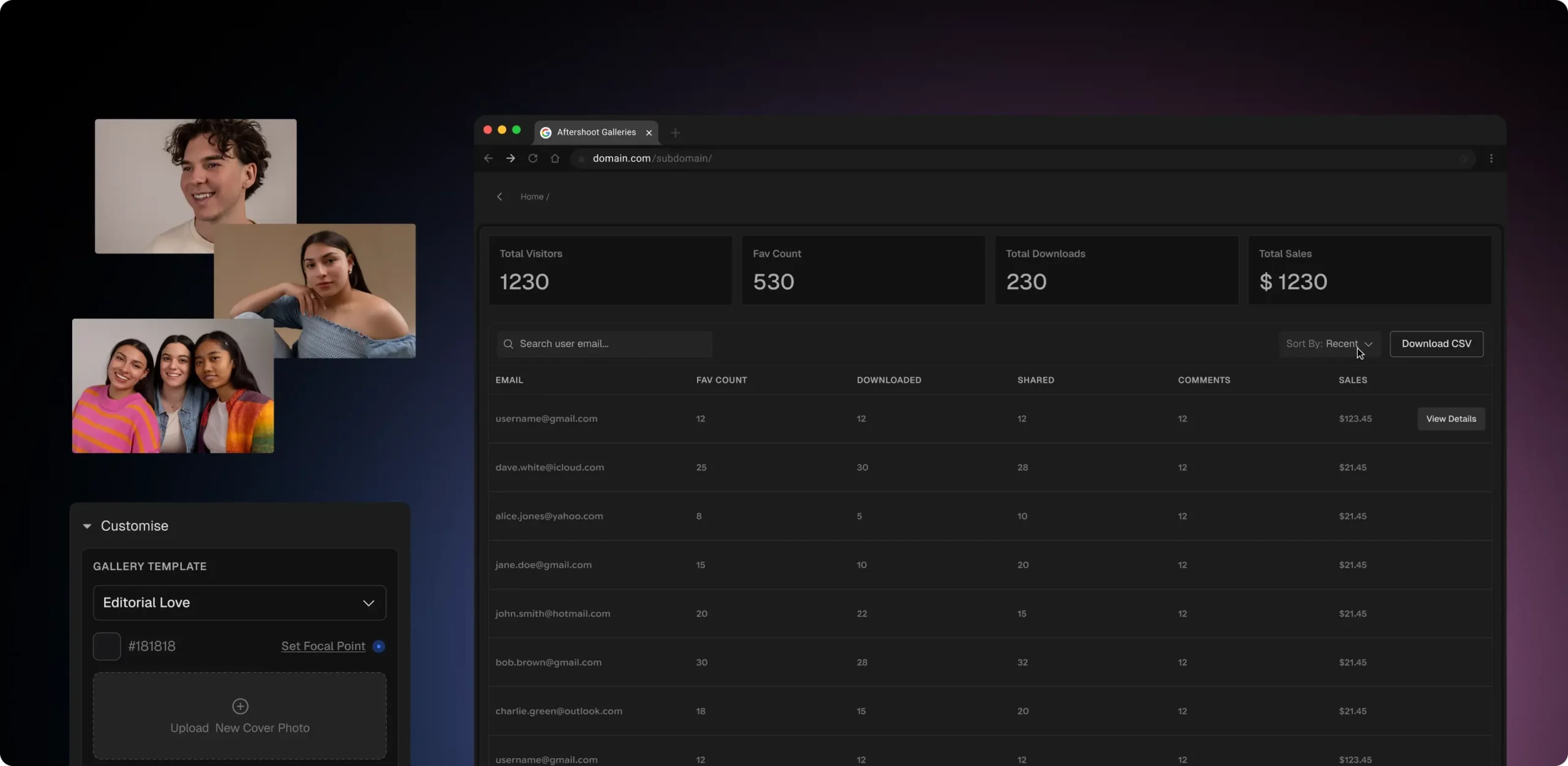1568x766 pixels.
Task: Click the Fav Count card
Action: click(864, 270)
